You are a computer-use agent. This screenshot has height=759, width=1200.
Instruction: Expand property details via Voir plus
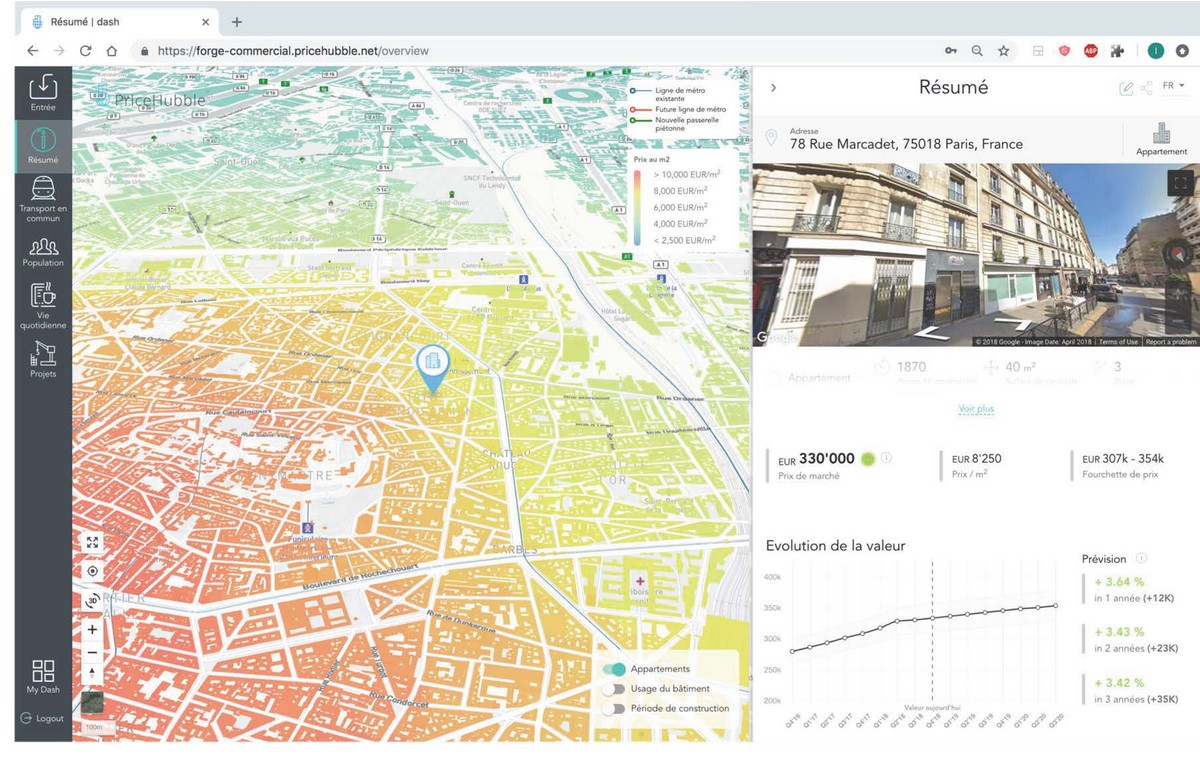[x=975, y=409]
